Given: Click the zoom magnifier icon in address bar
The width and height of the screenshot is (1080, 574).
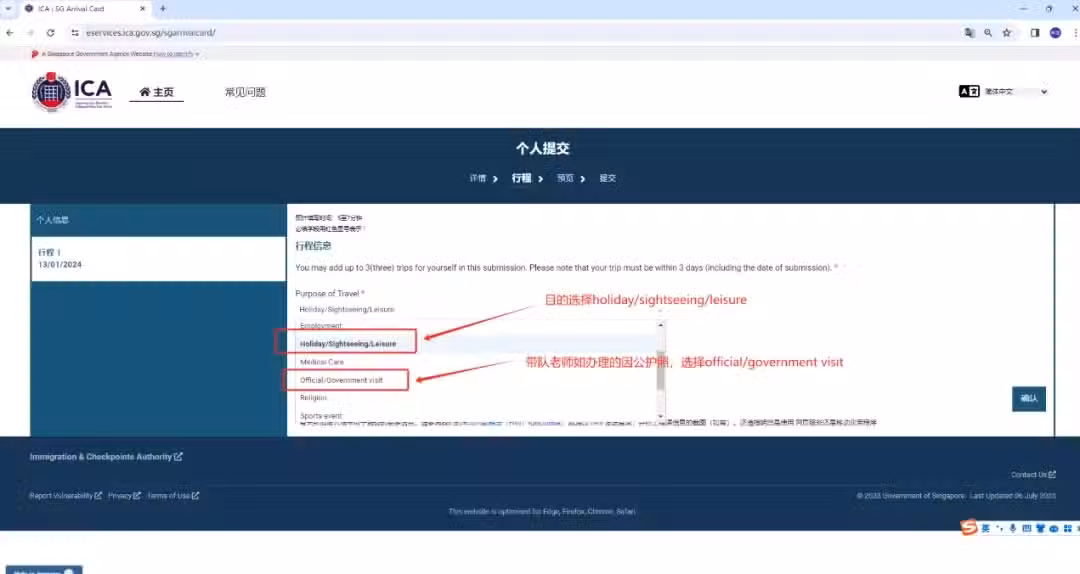Looking at the screenshot, I should click(x=988, y=32).
